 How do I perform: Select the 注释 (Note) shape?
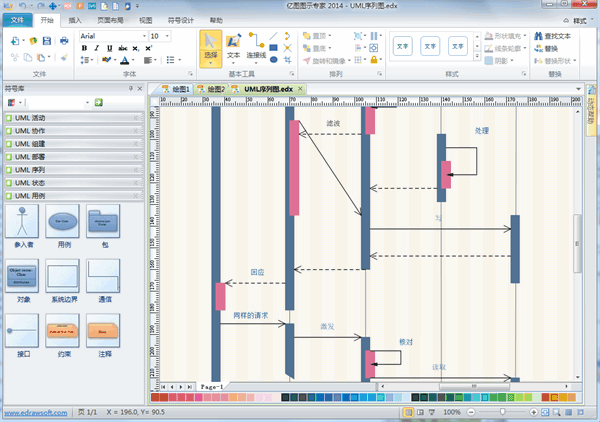104,331
